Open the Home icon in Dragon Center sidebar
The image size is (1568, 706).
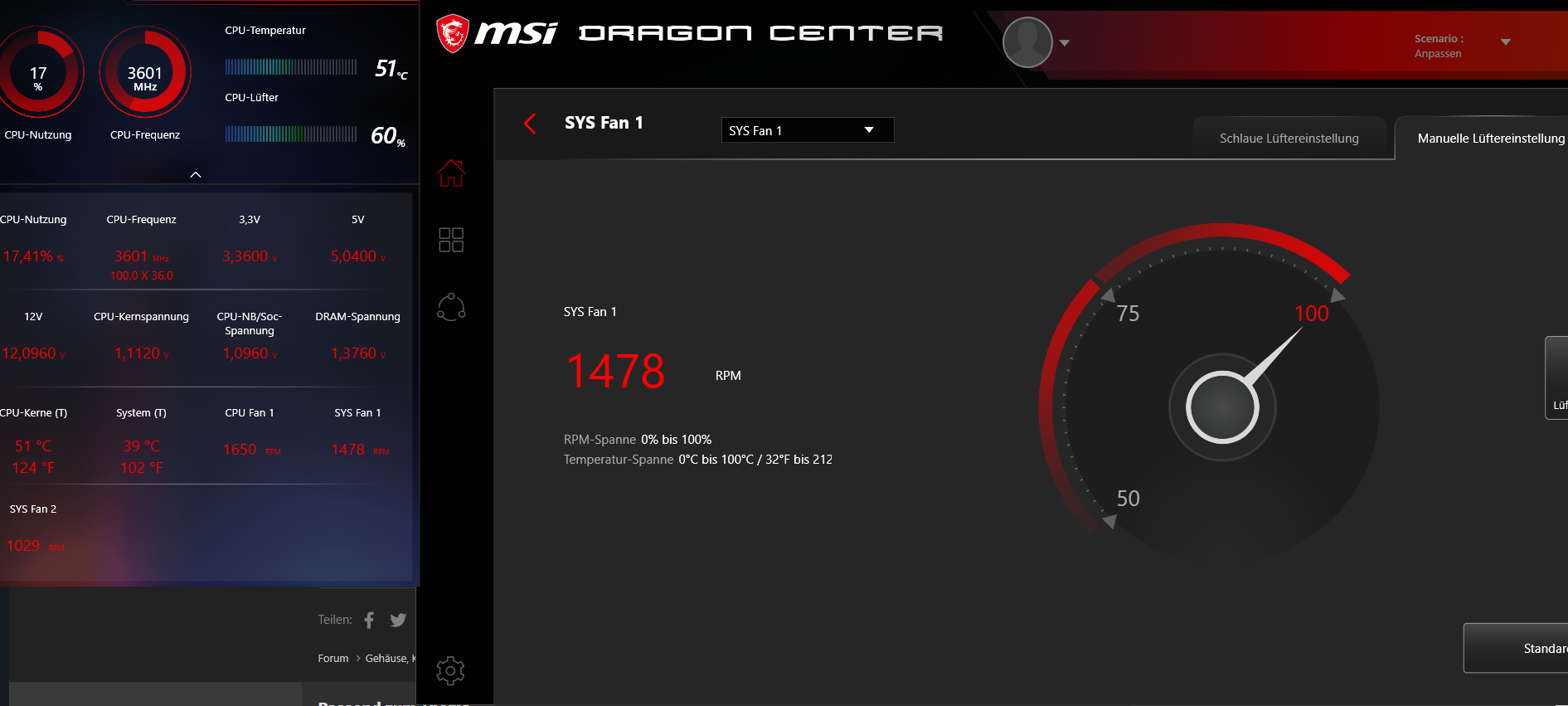pyautogui.click(x=451, y=173)
